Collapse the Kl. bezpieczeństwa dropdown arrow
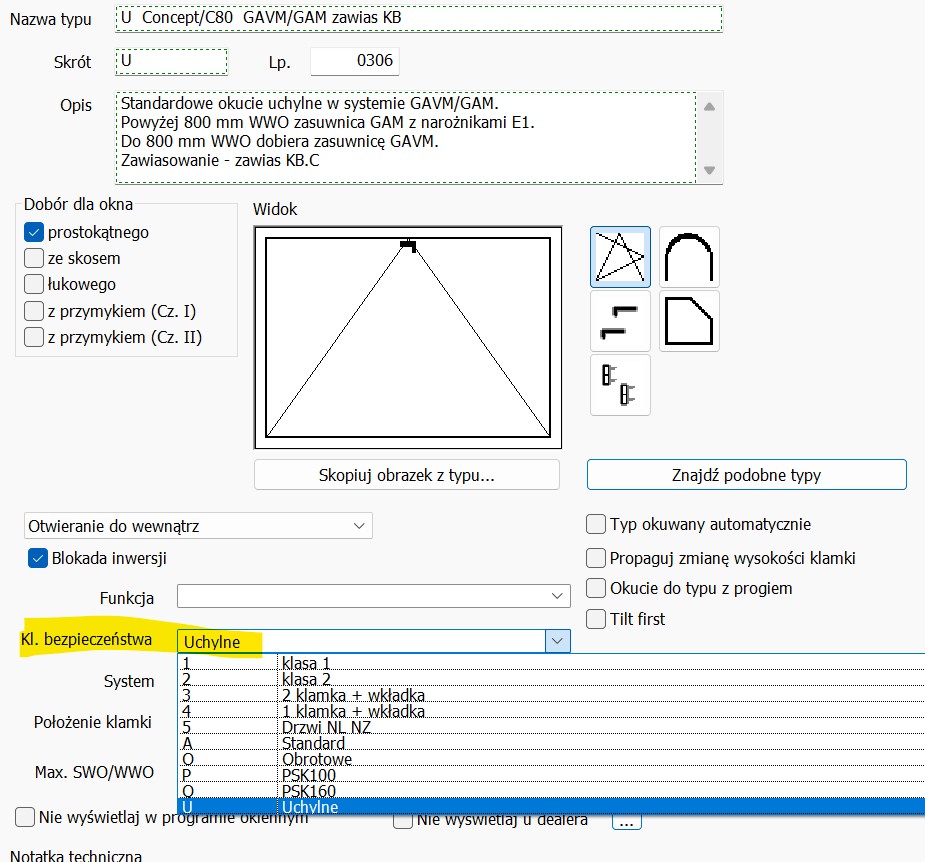Viewport: 925px width, 862px height. (557, 641)
